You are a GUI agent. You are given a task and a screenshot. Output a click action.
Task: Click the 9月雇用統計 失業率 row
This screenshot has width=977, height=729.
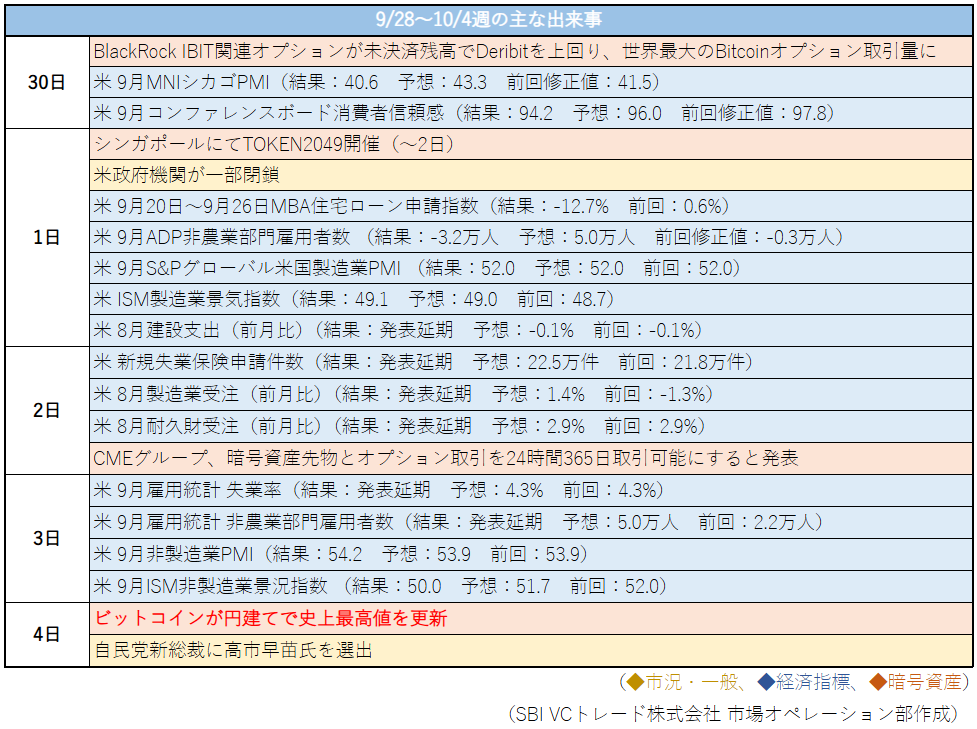(531, 490)
